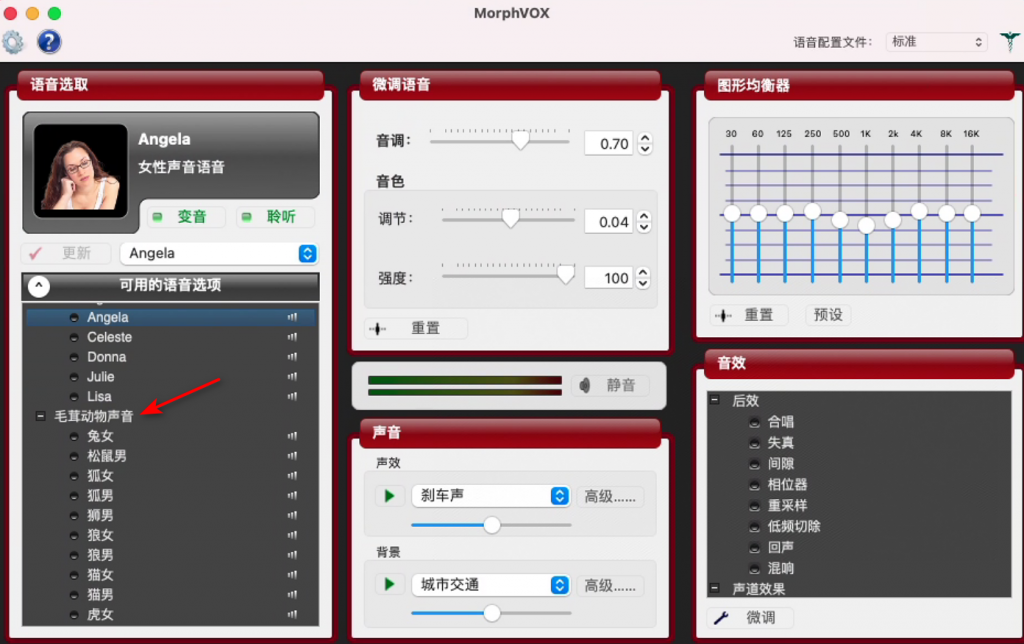Click the 音调 pitch value stepper
Image resolution: width=1024 pixels, height=644 pixels.
click(x=645, y=143)
